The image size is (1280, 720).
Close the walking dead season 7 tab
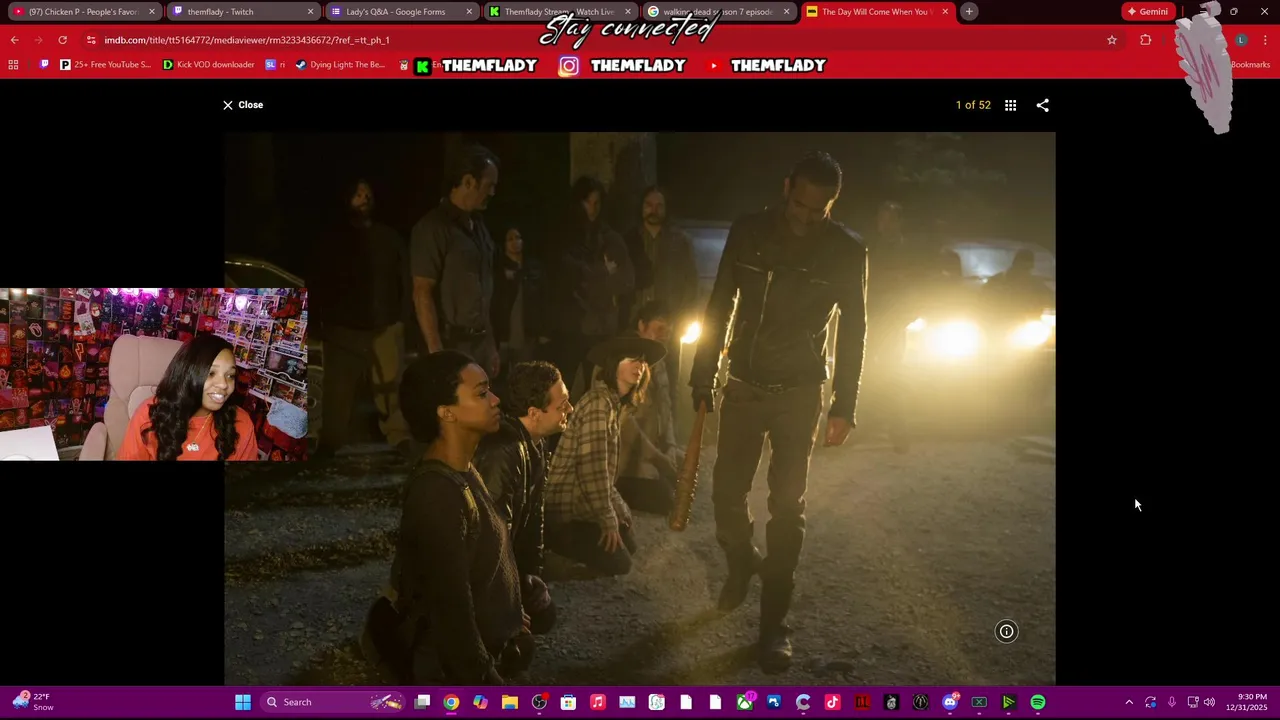click(786, 12)
